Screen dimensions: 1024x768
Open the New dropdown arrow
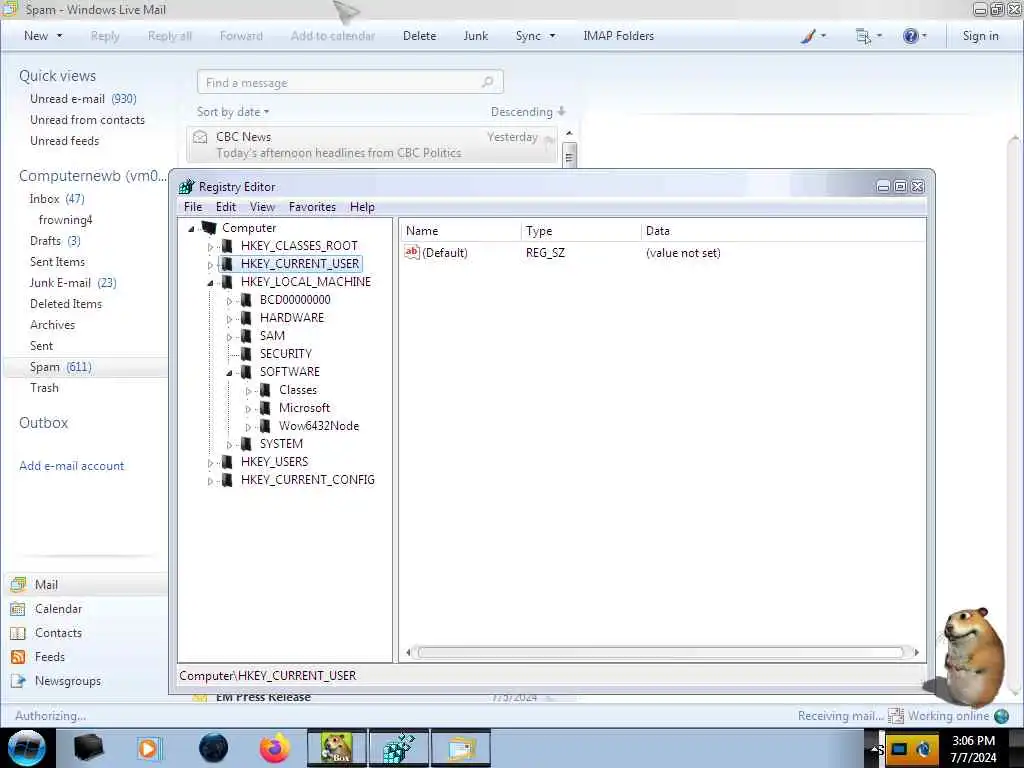pyautogui.click(x=59, y=36)
